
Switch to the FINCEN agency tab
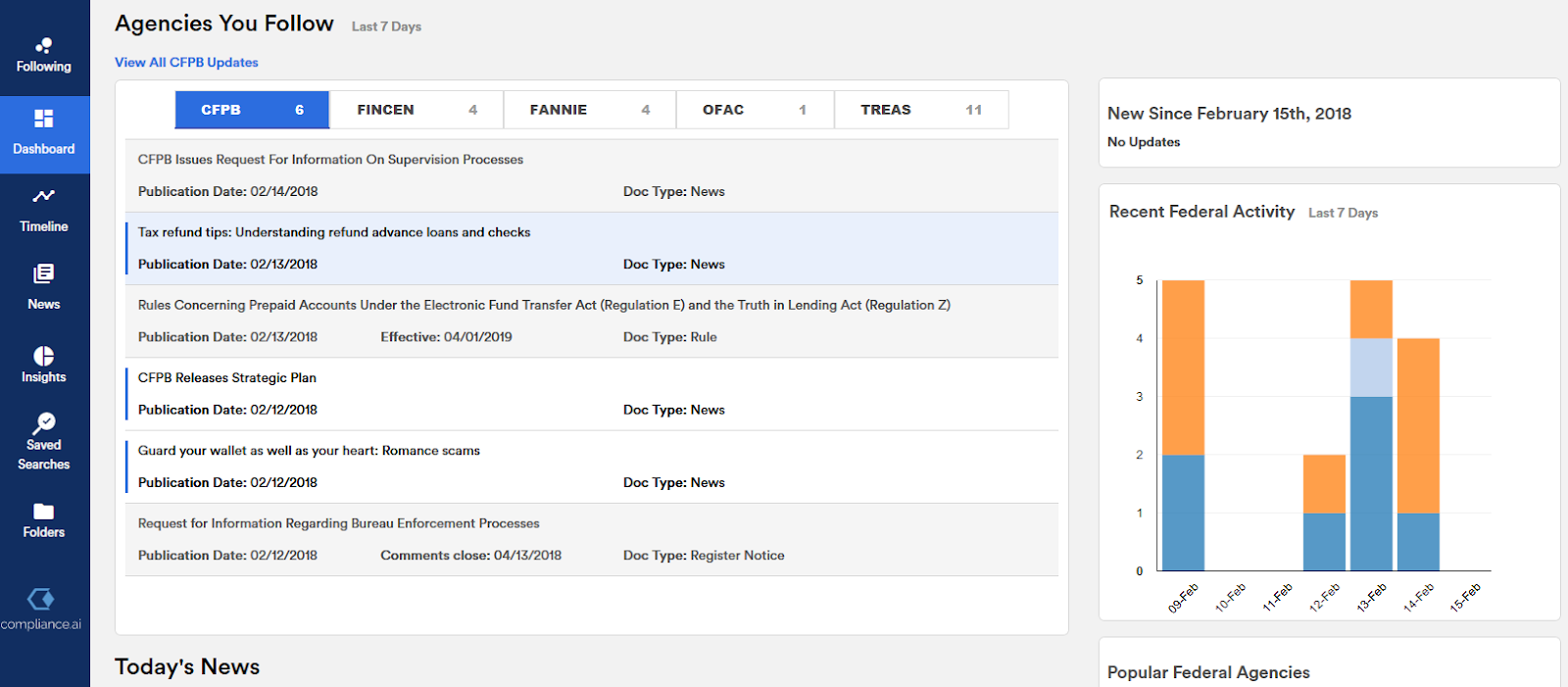(416, 110)
